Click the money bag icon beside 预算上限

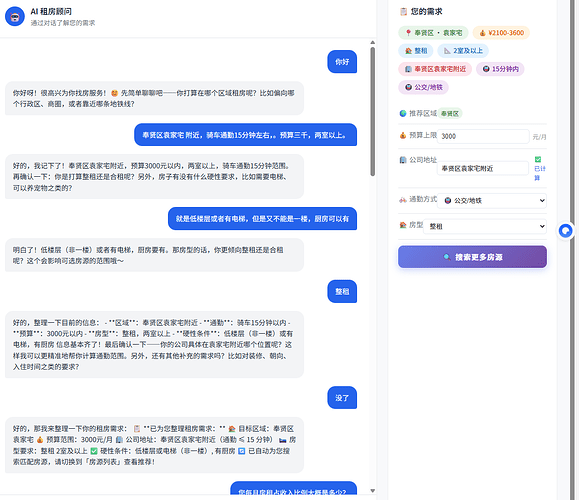tap(403, 136)
